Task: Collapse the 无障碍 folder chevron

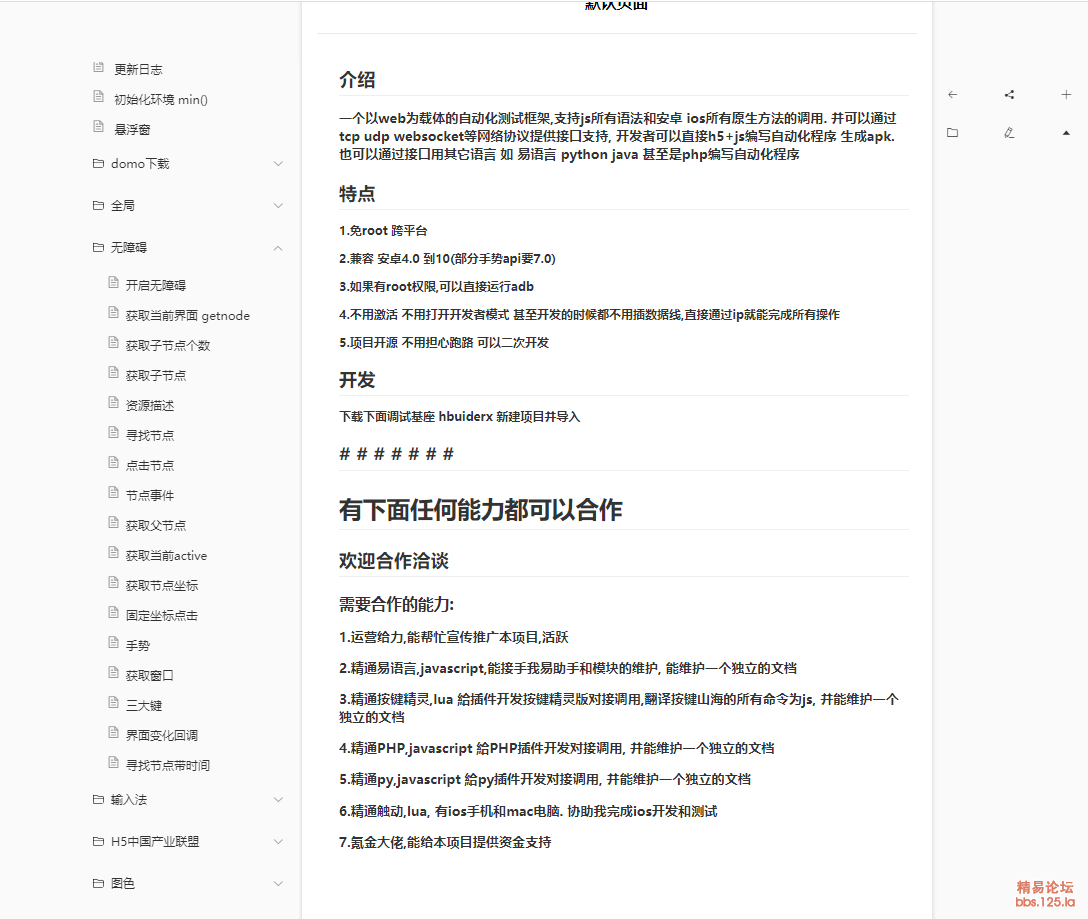Action: tap(278, 248)
